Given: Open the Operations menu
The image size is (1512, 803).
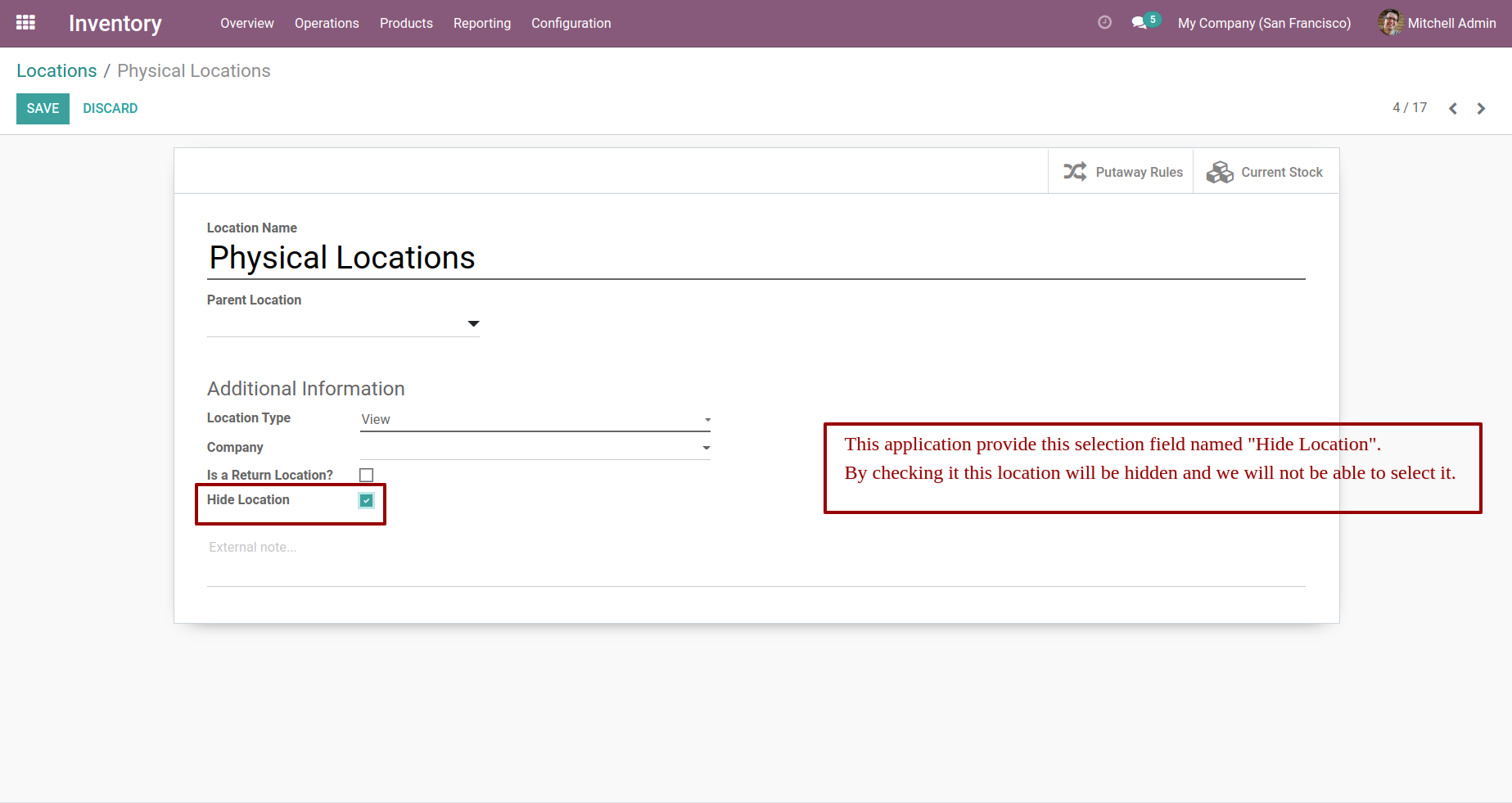Looking at the screenshot, I should click(327, 23).
